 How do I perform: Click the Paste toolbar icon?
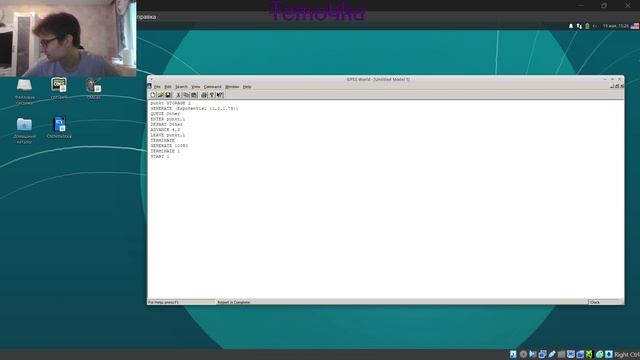(194, 95)
